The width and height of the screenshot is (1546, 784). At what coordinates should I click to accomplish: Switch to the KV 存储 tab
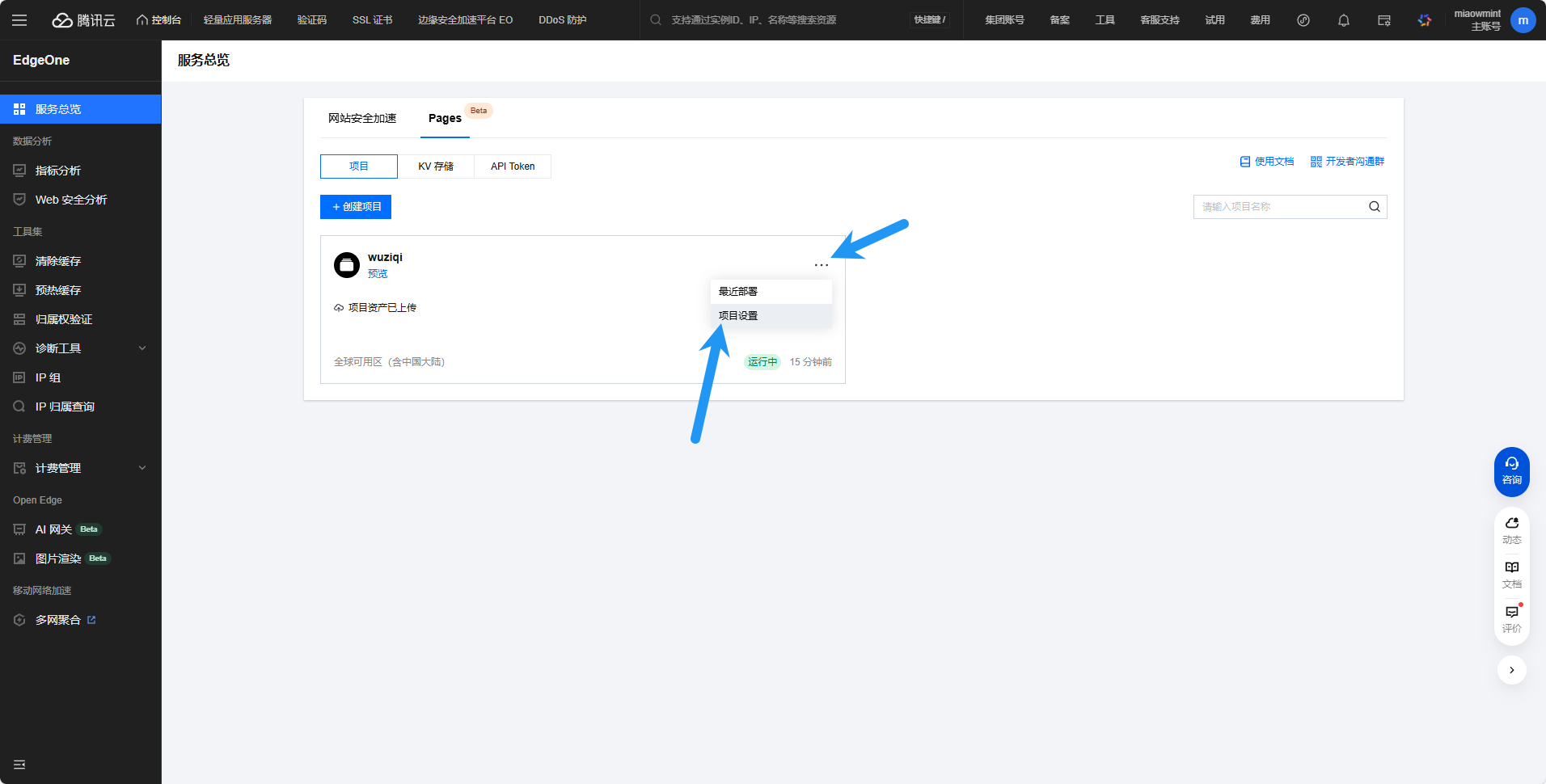click(x=436, y=166)
